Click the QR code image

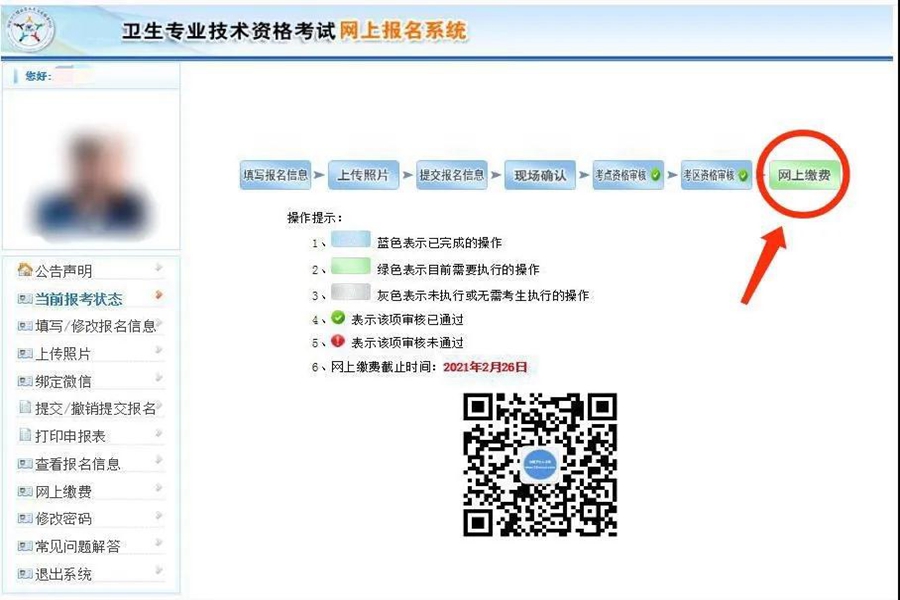tap(540, 463)
